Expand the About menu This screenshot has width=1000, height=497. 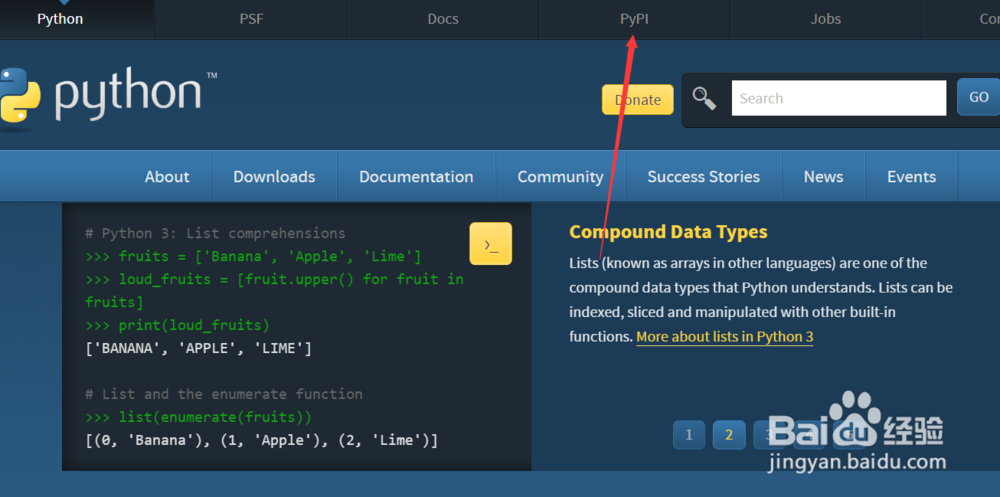point(167,177)
